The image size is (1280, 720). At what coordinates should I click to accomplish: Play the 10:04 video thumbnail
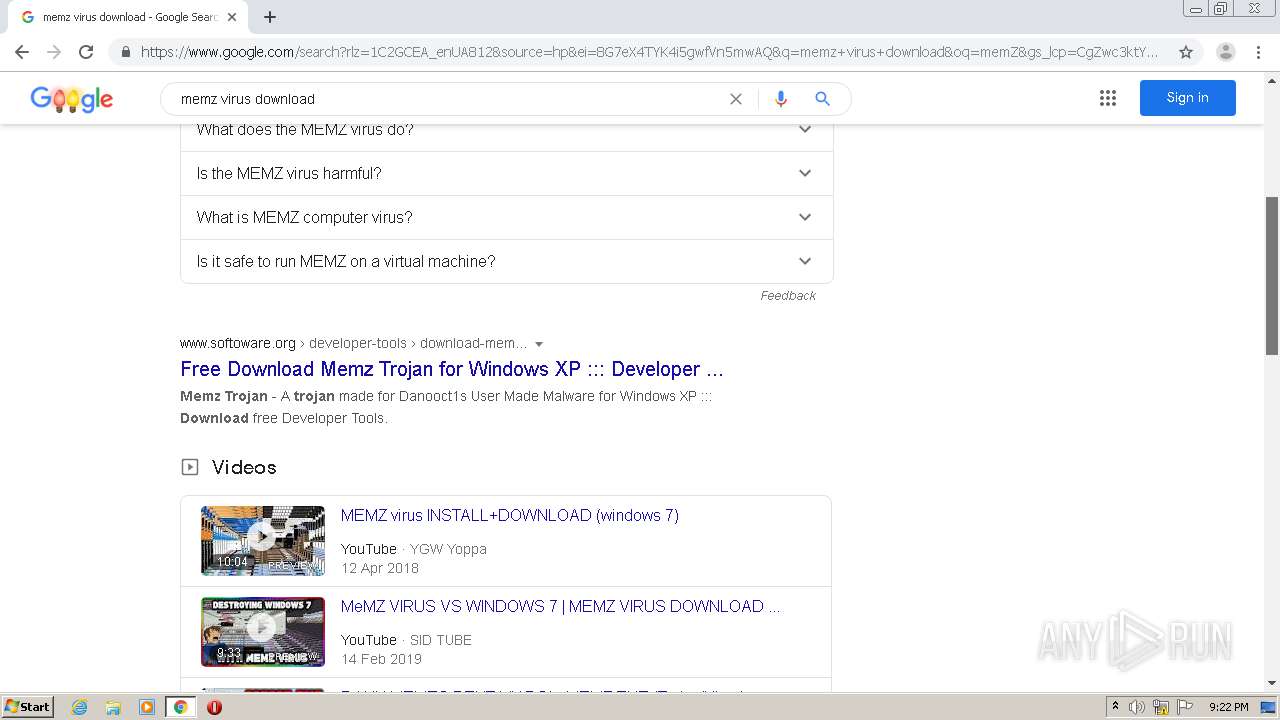coord(263,541)
